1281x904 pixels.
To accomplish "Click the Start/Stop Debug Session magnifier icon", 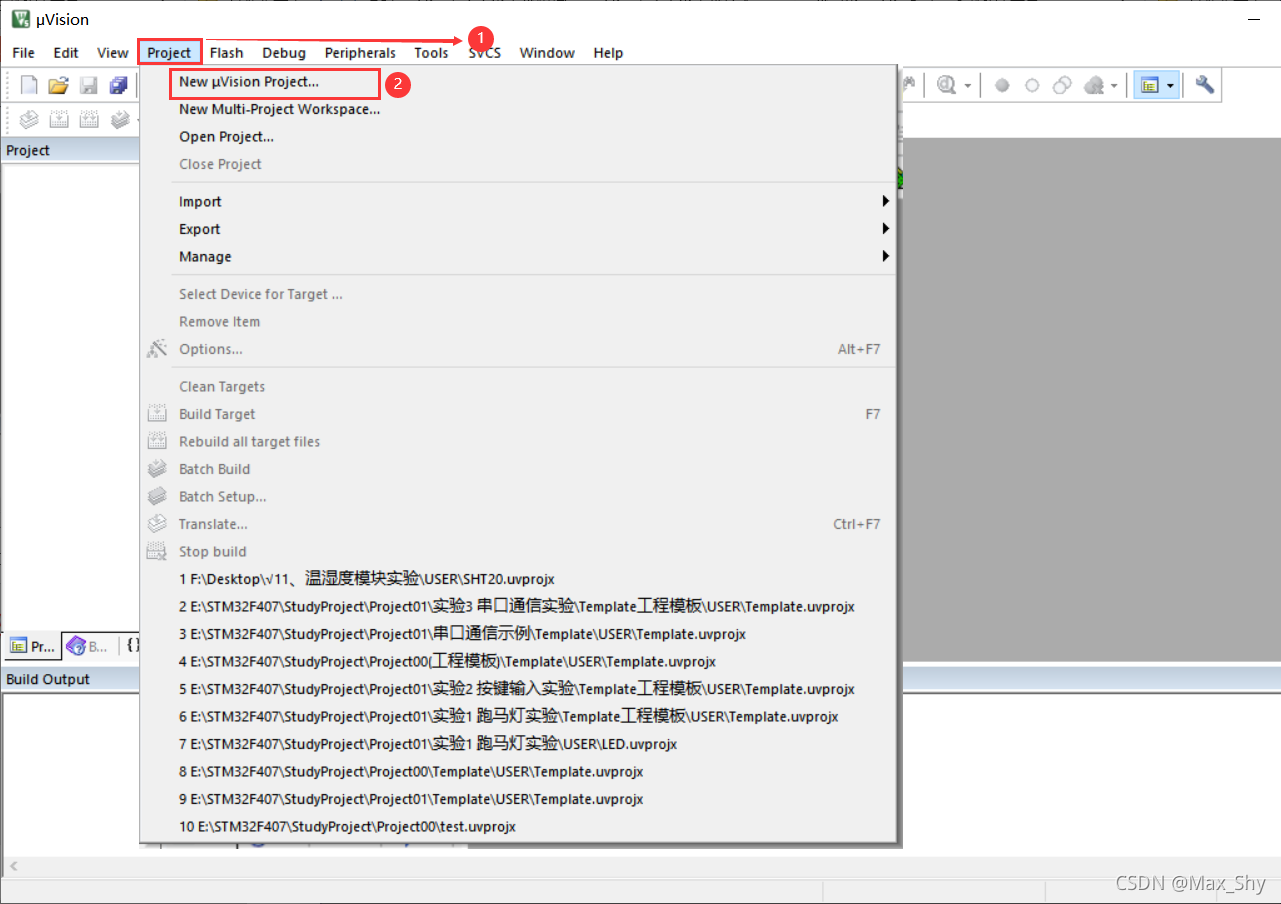I will click(x=946, y=86).
